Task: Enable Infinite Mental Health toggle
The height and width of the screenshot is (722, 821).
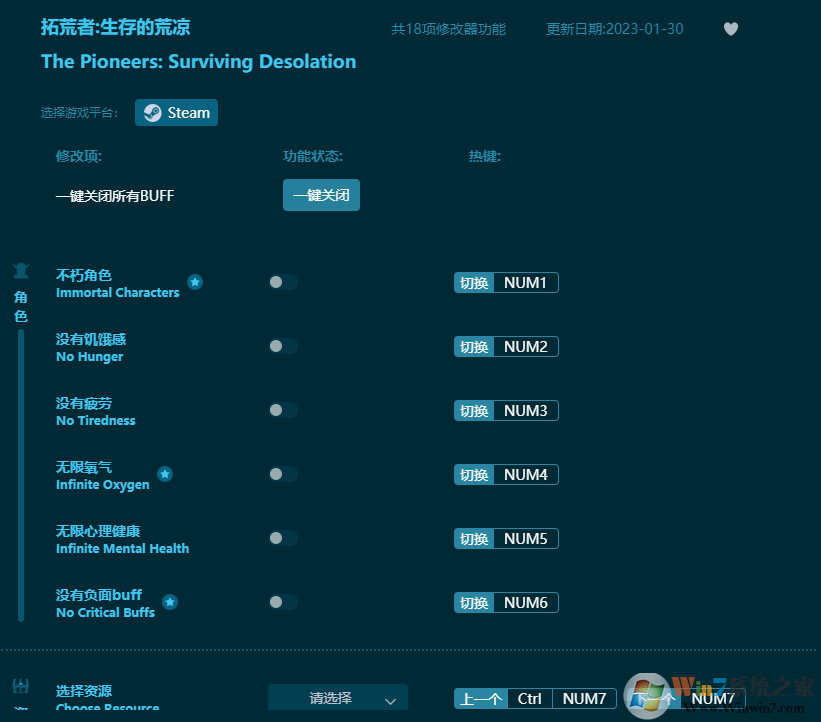Action: click(x=283, y=538)
